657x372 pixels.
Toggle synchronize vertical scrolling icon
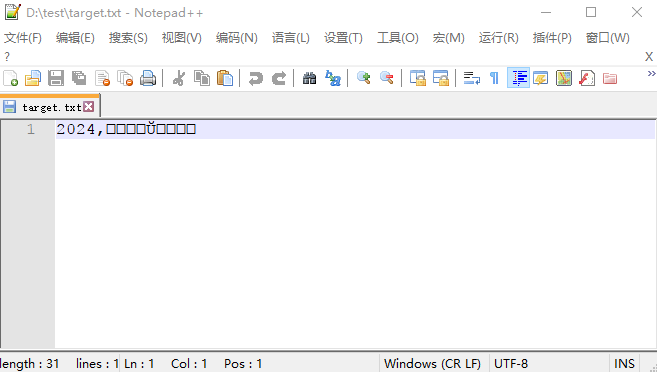[x=418, y=78]
